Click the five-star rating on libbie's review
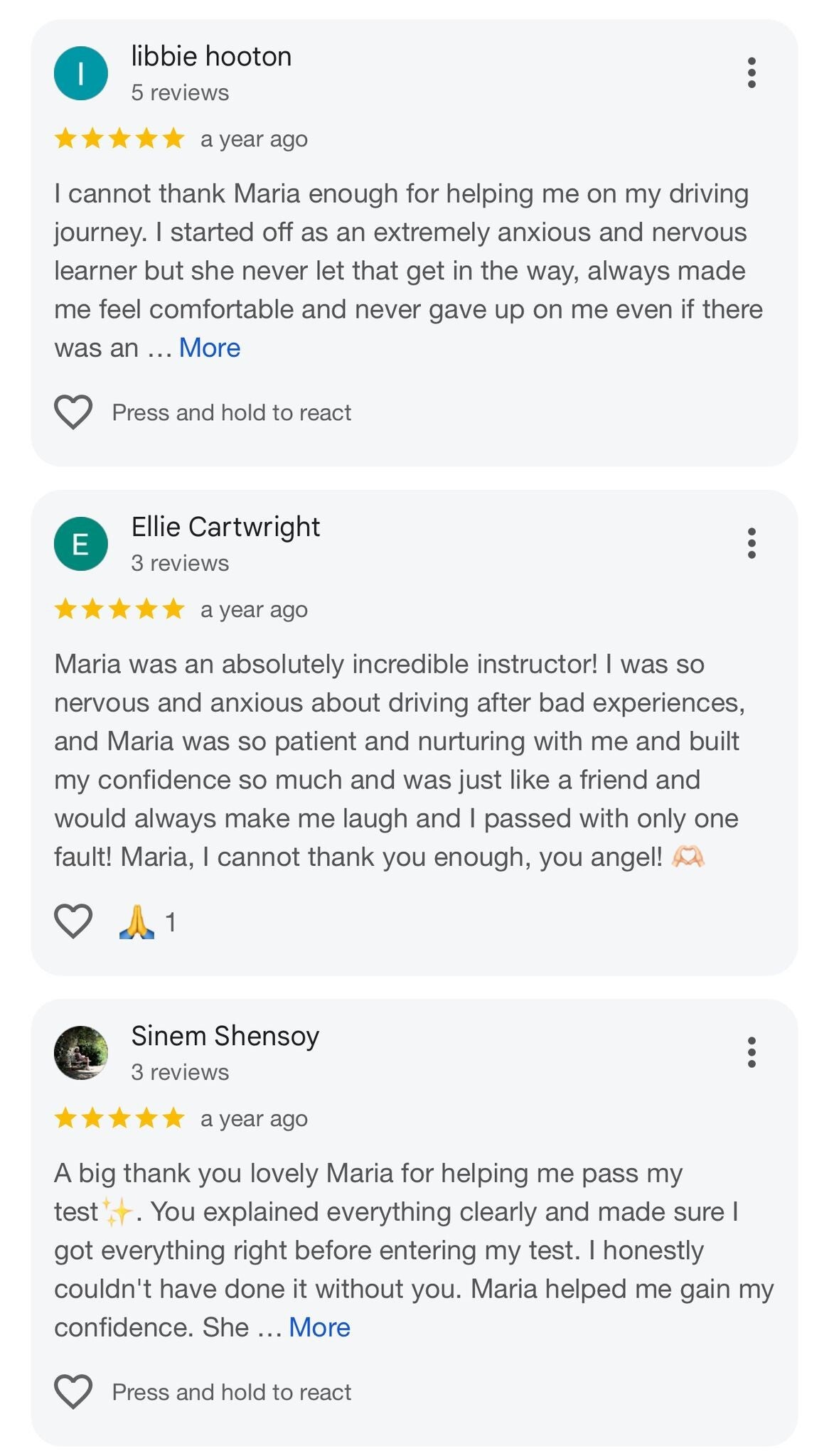829x1456 pixels. [119, 139]
